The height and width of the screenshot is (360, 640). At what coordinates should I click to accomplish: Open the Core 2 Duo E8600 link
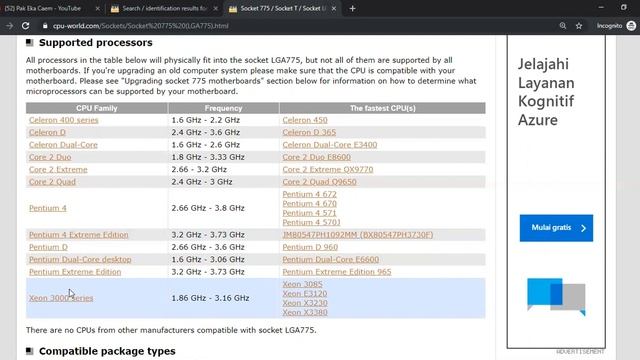317,157
